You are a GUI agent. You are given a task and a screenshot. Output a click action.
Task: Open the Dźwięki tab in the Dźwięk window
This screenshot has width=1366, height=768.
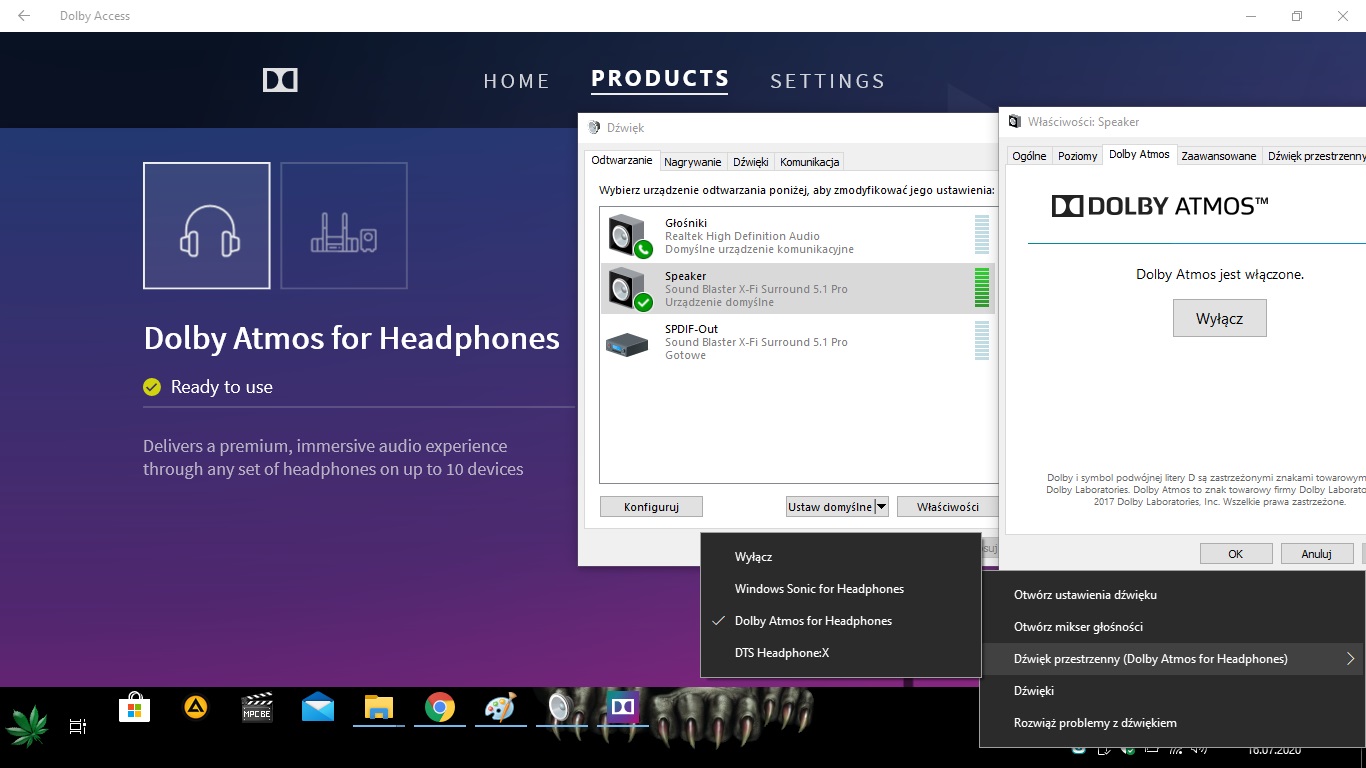(750, 162)
